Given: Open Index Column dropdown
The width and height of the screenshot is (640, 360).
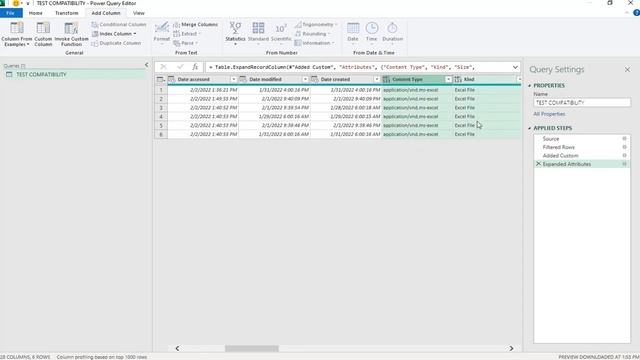Looking at the screenshot, I should pos(114,34).
